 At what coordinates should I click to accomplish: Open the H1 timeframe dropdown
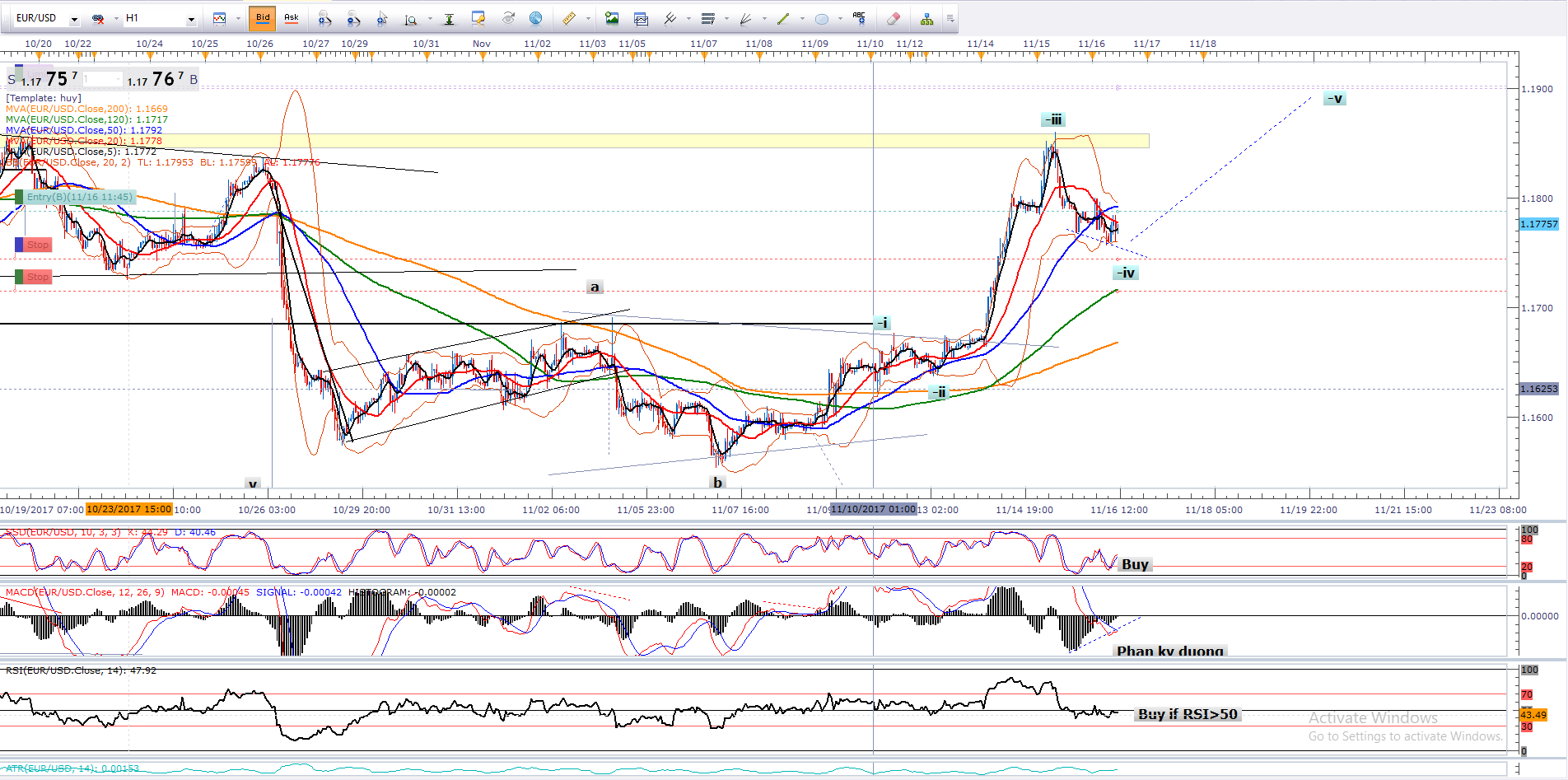(x=191, y=18)
